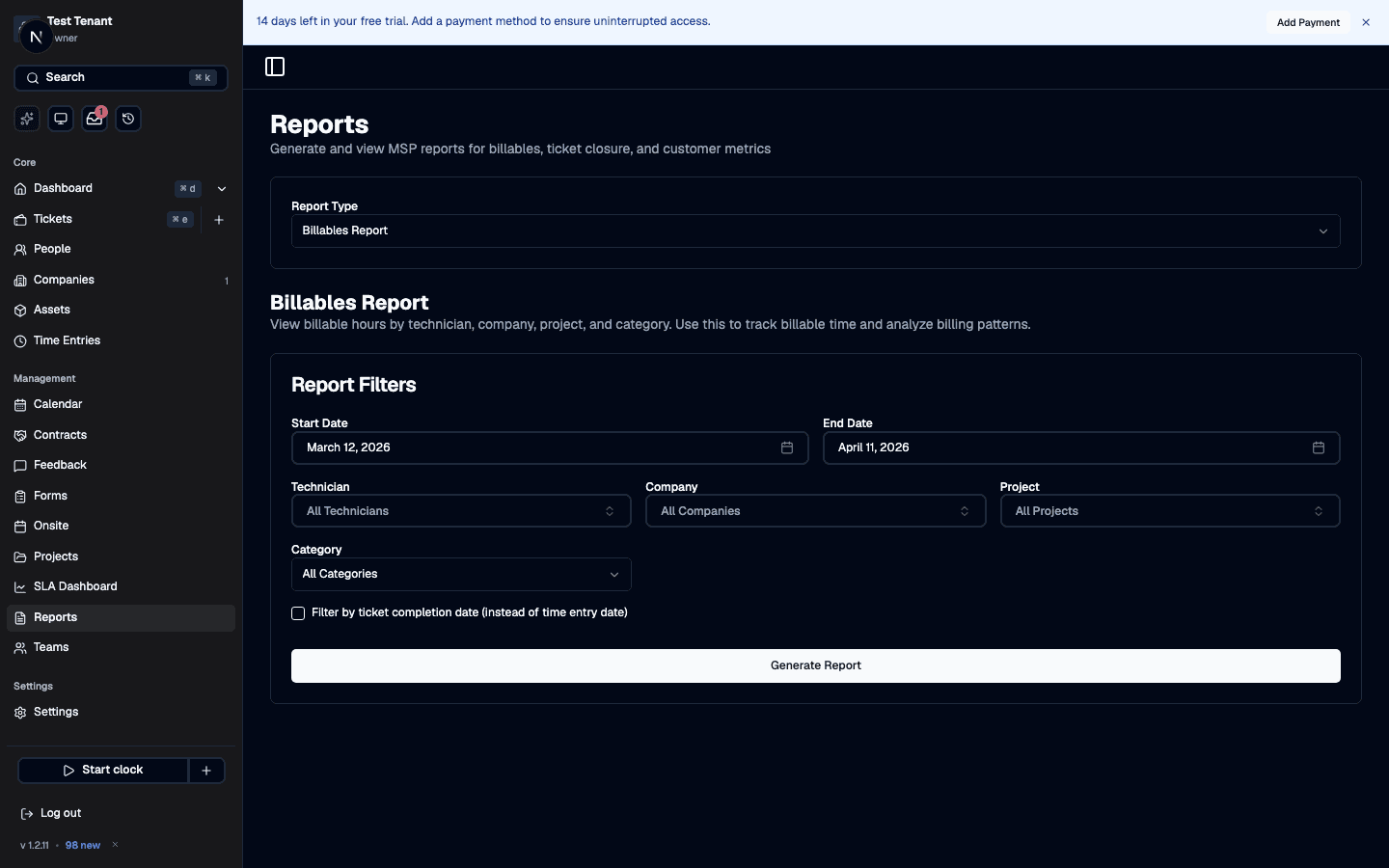Click the plus icon beside Start clock

click(205, 771)
